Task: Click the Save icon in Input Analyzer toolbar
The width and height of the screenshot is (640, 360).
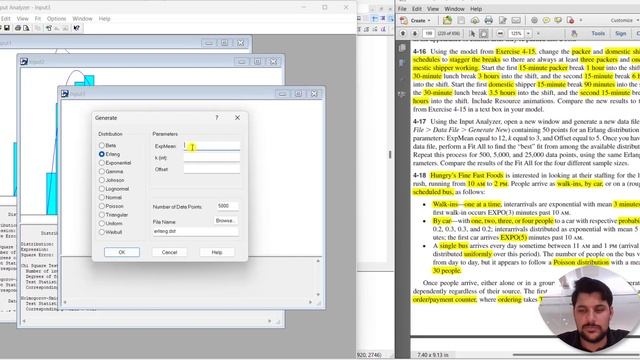Action: tap(7, 28)
